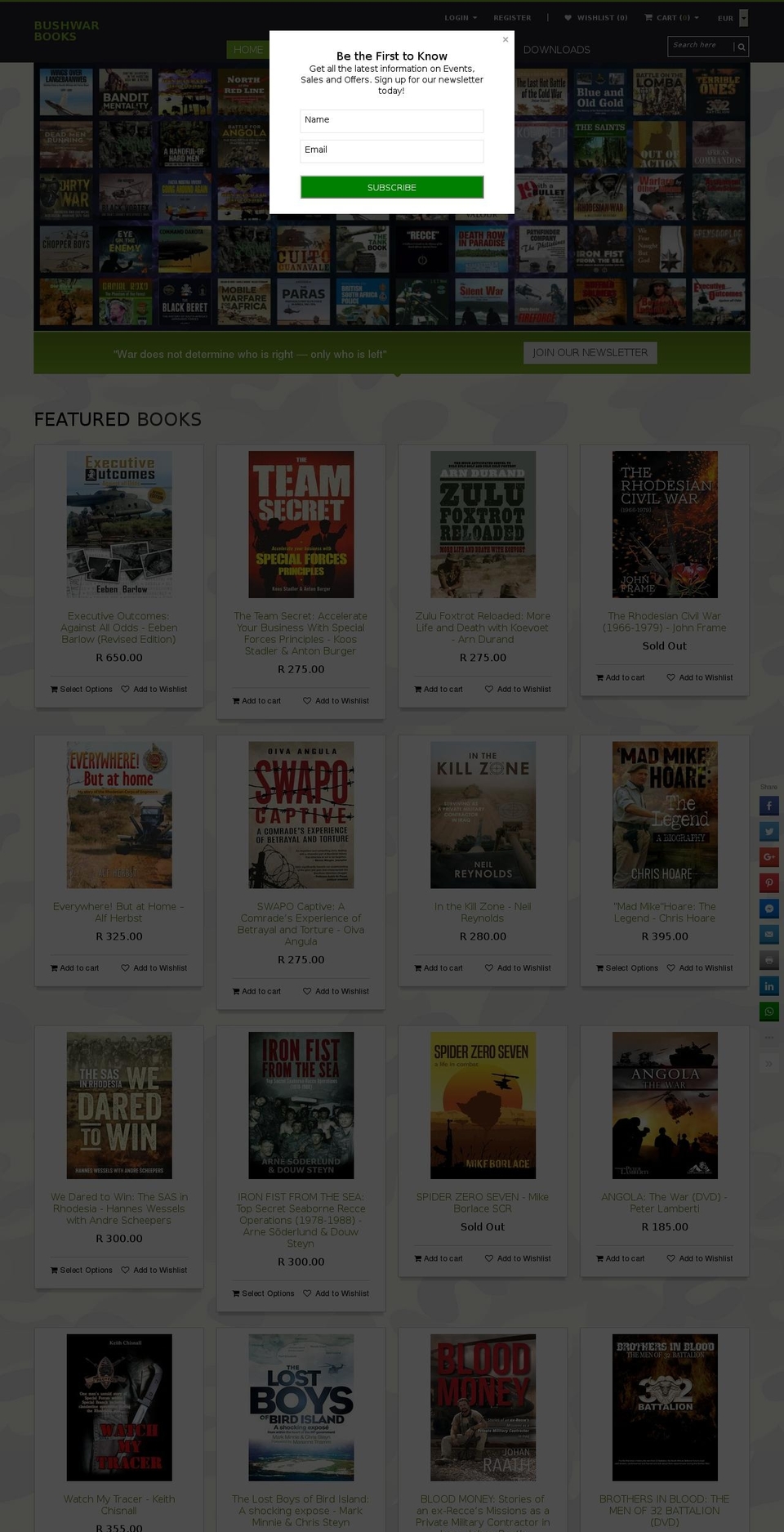Add Rhodesian Civil War to wishlist
784x1532 pixels.
[x=700, y=678]
